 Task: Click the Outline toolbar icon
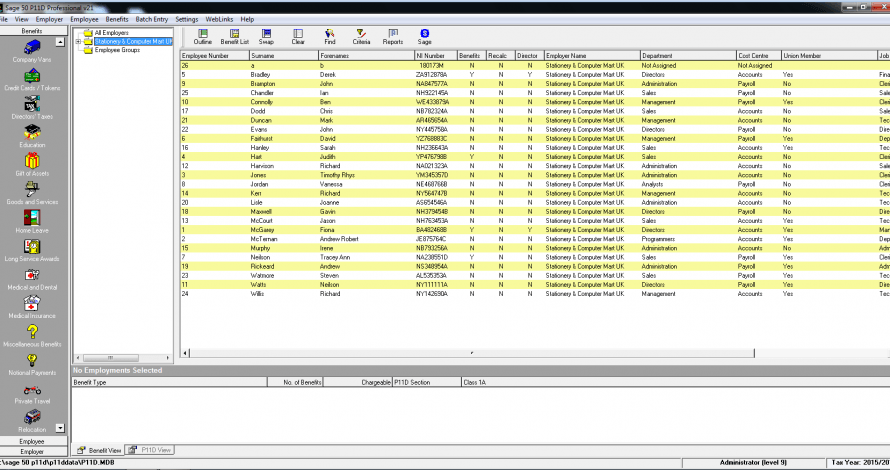tap(203, 37)
